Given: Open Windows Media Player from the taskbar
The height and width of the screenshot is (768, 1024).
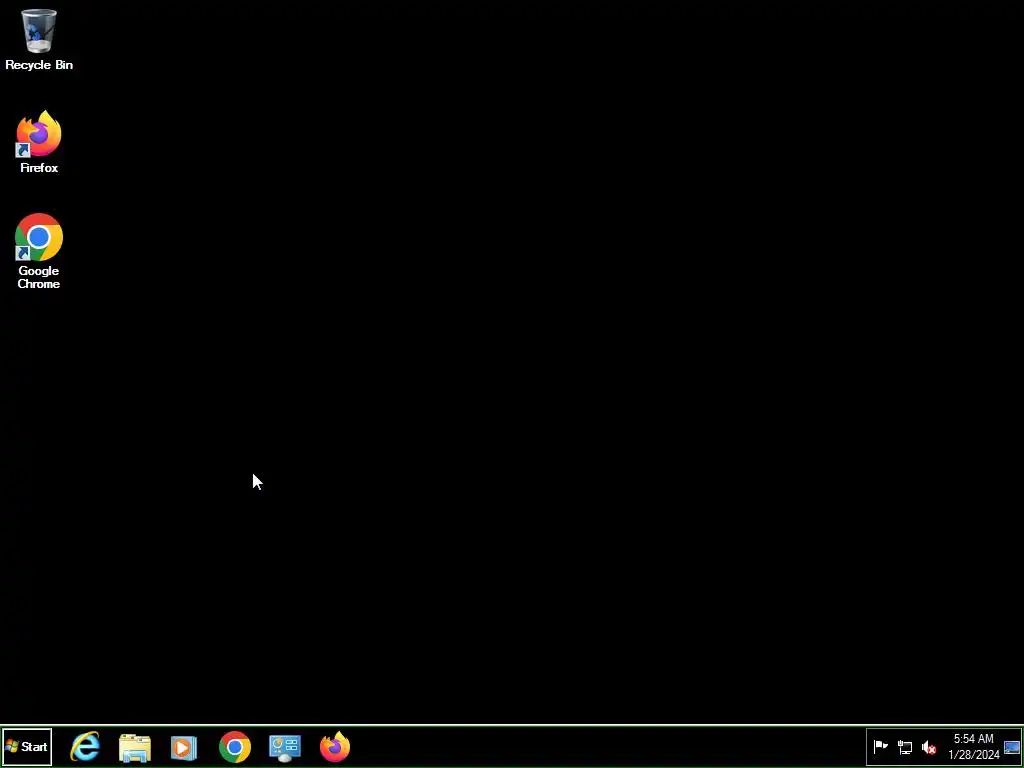Looking at the screenshot, I should point(184,747).
